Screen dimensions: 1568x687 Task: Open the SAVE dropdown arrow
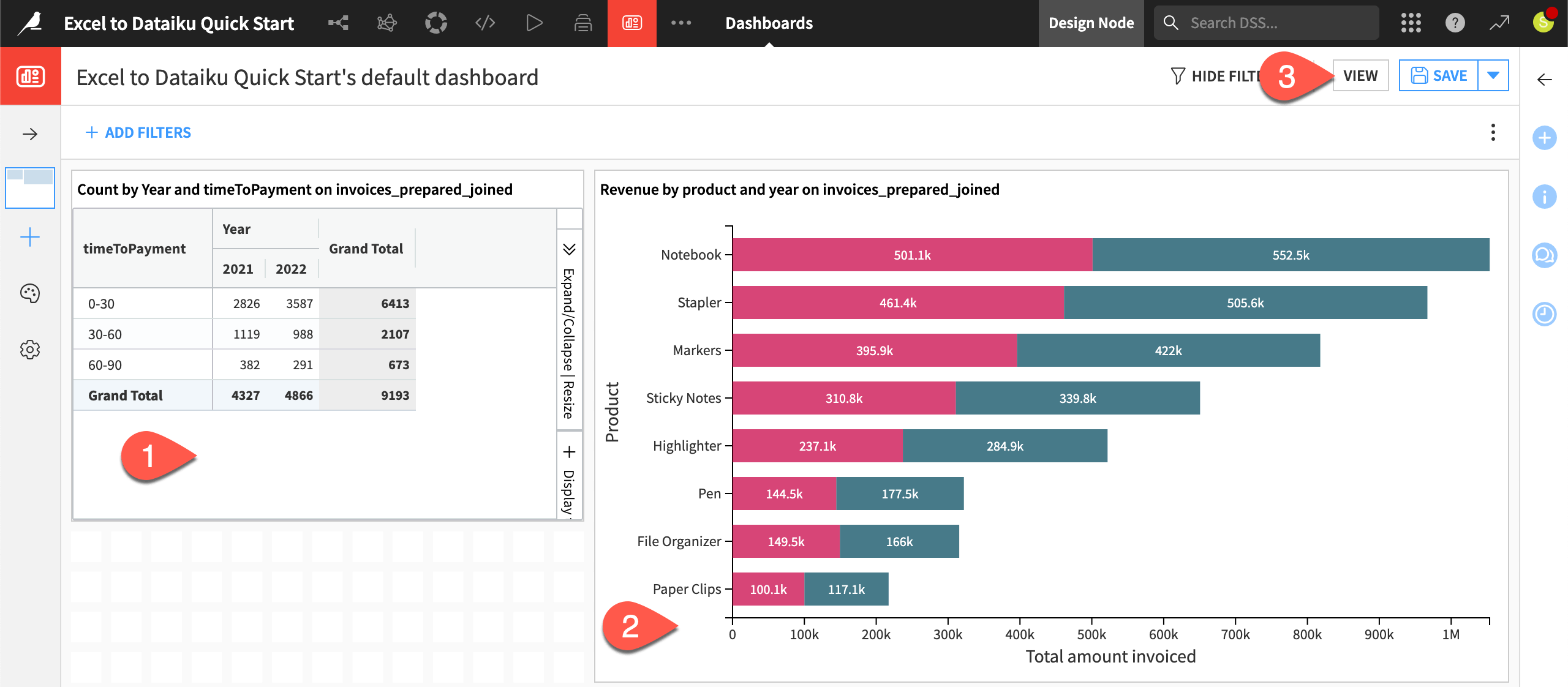click(1493, 75)
